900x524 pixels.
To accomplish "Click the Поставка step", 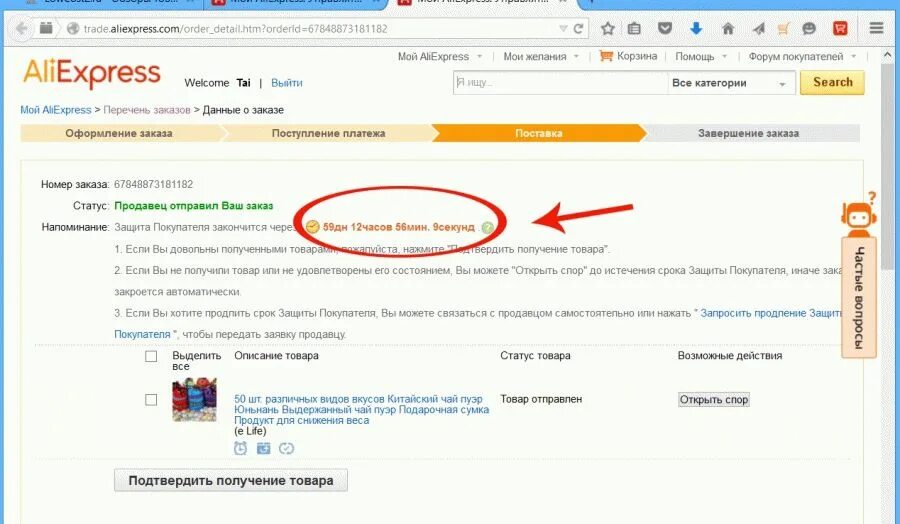I will pos(538,133).
